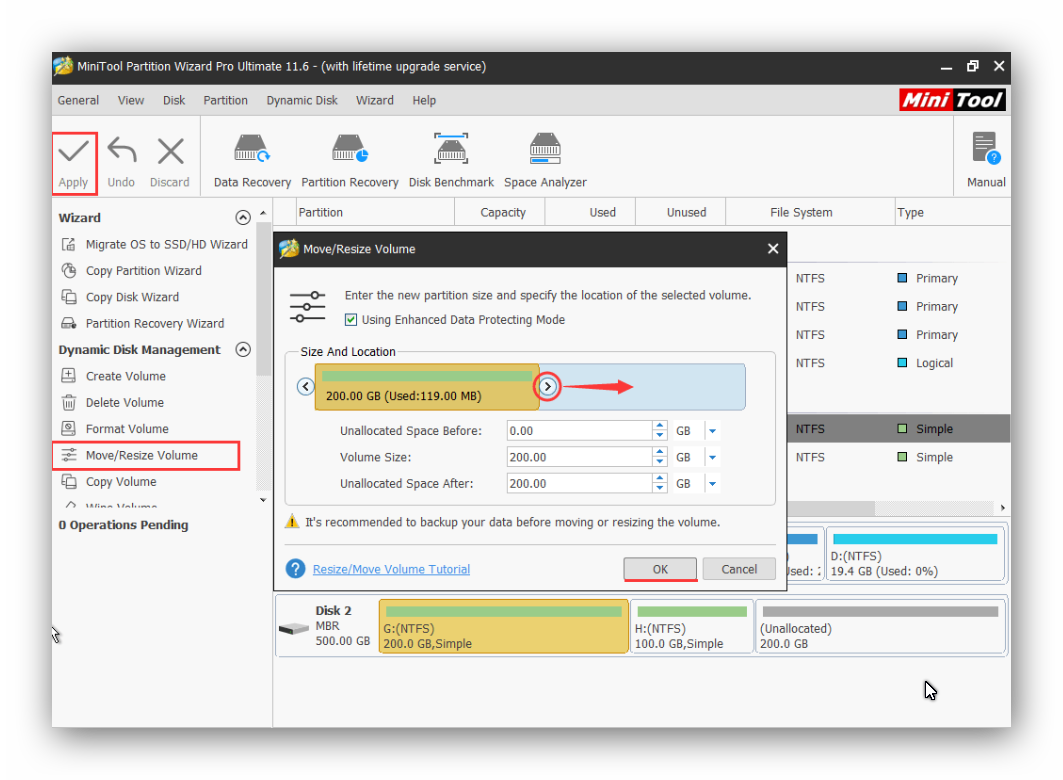Image resolution: width=1063 pixels, height=780 pixels.
Task: Open unit dropdown for Unallocated Space Before
Action: [x=713, y=431]
